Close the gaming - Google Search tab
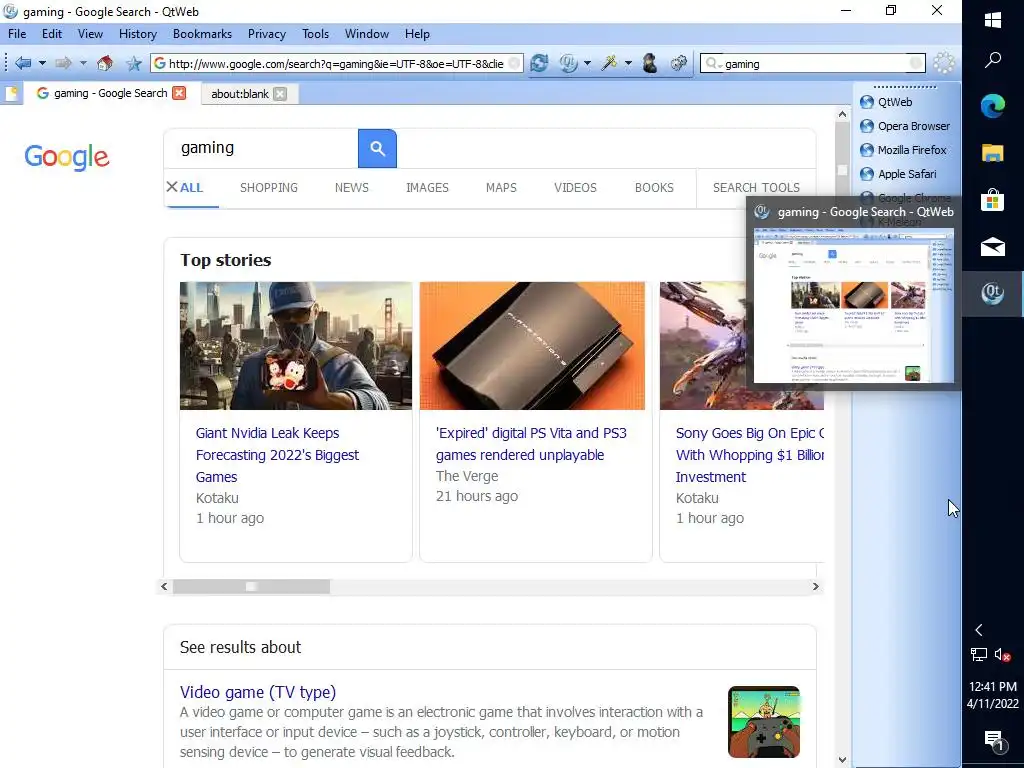Viewport: 1024px width, 768px height. coord(179,93)
